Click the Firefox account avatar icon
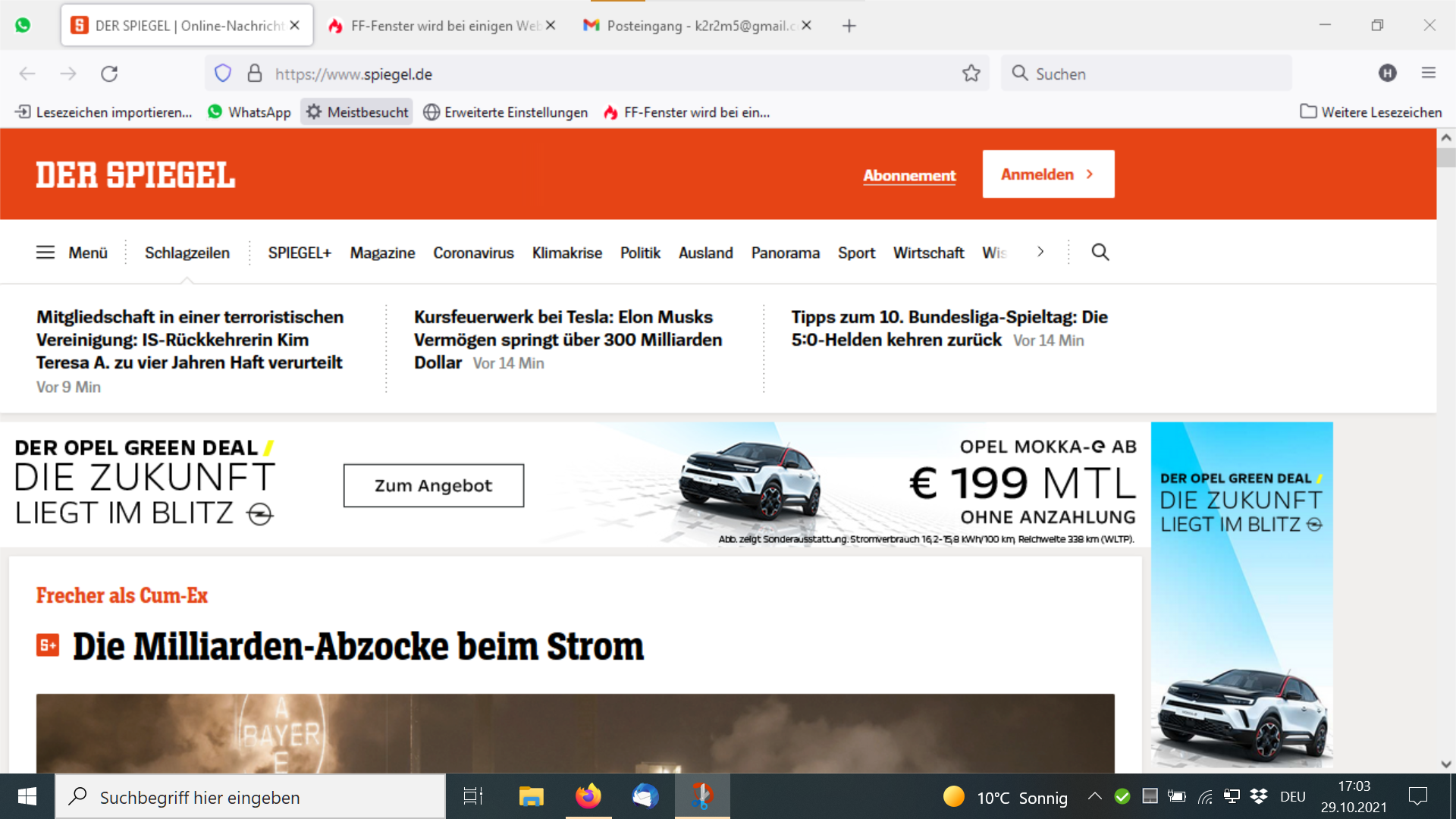Screen dimensions: 1456x819 coord(1388,74)
